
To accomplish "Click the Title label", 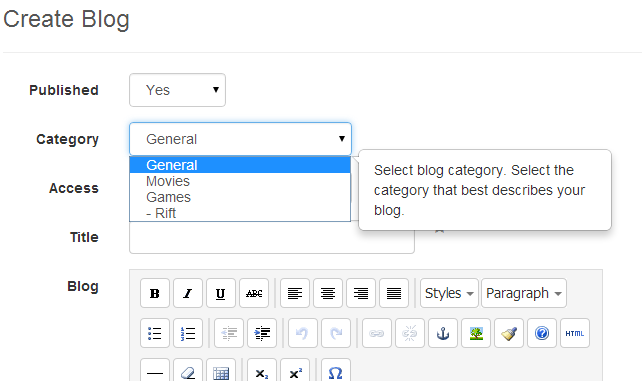I will pos(84,237).
